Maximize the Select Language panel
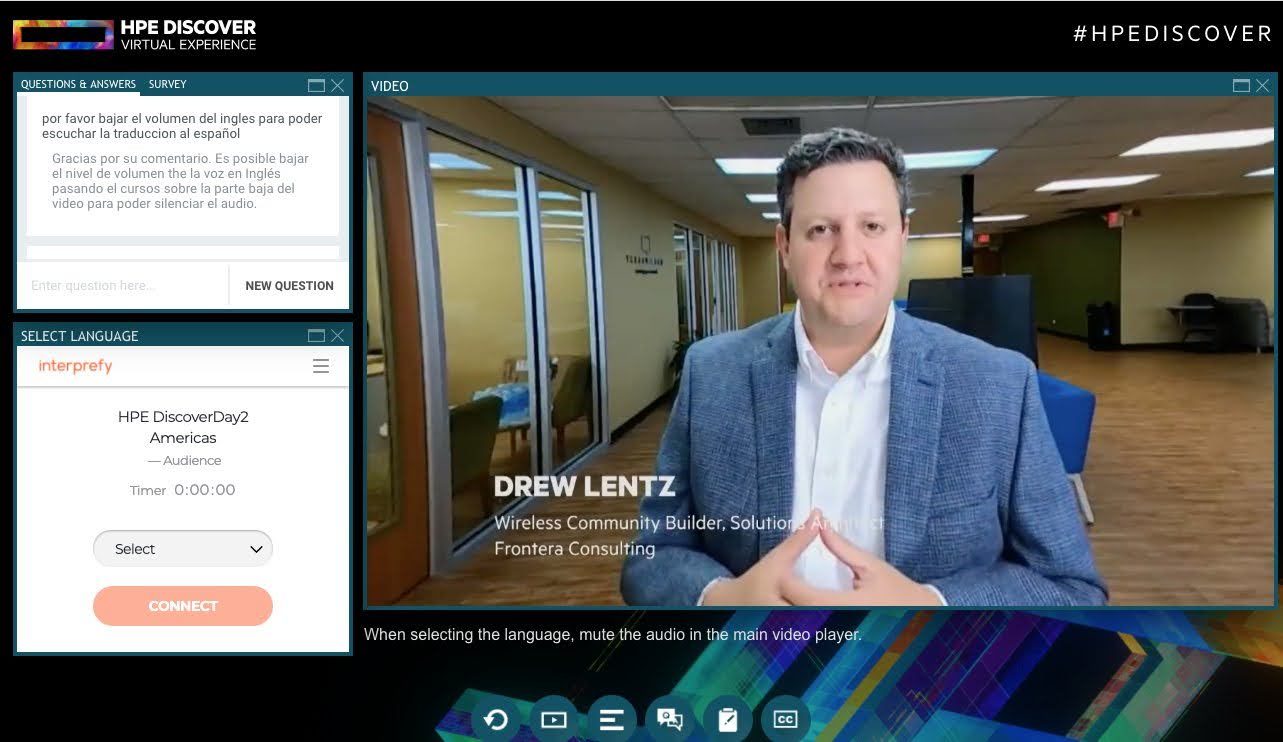The height and width of the screenshot is (742, 1283). 316,336
